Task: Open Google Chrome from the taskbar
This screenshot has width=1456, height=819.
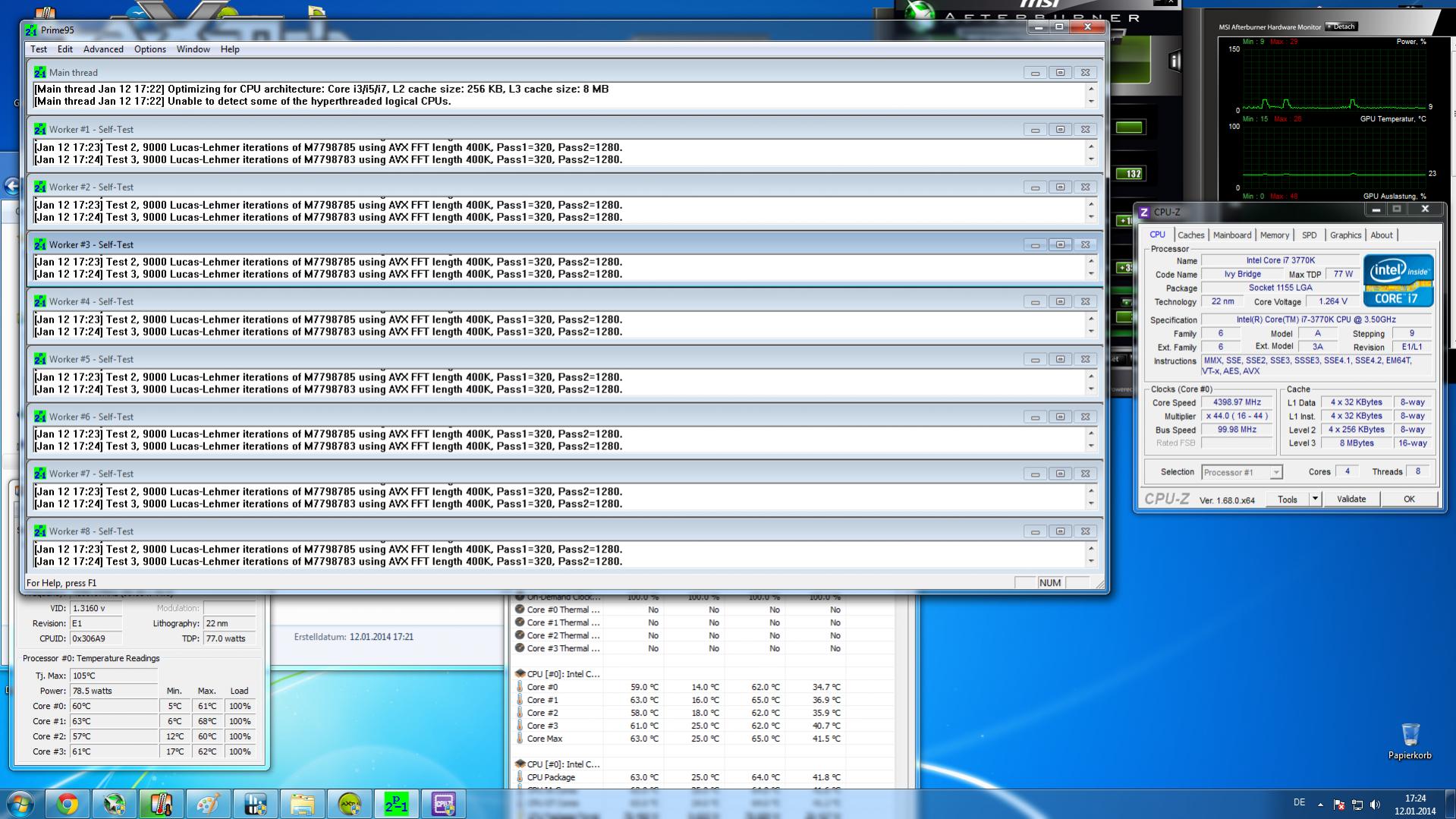Action: pyautogui.click(x=67, y=804)
